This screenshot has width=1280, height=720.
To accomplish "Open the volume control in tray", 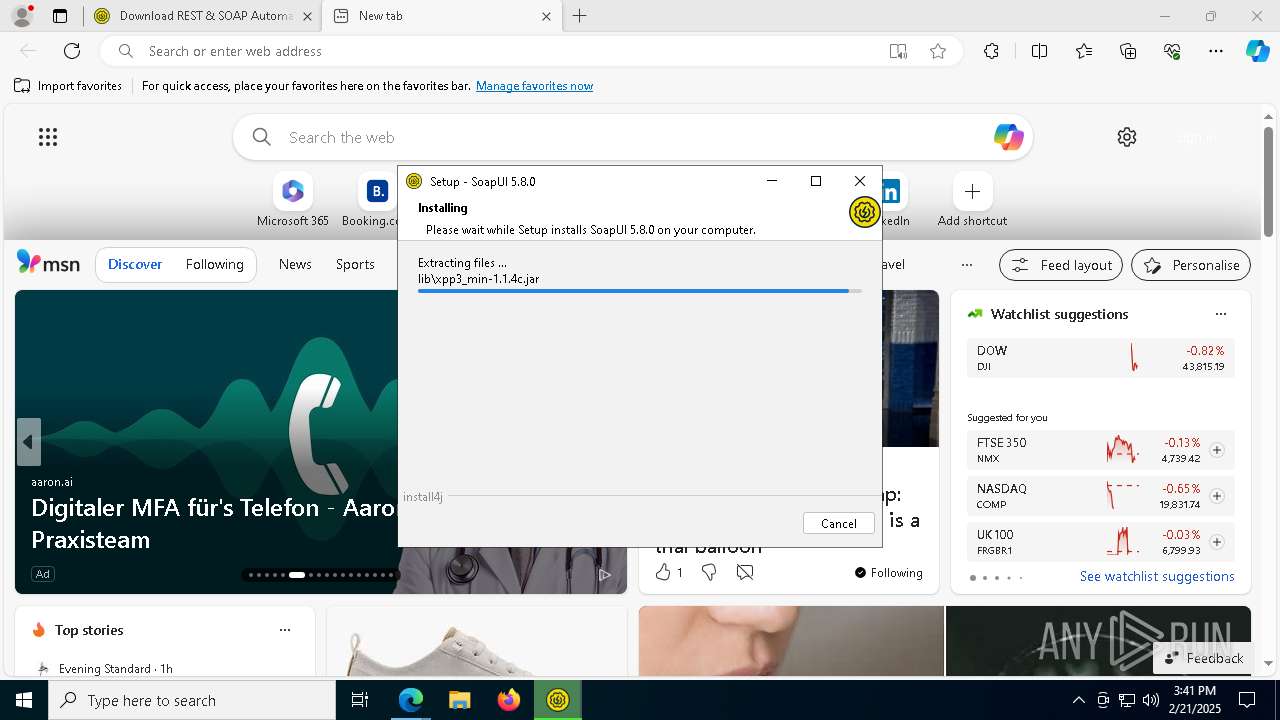I will [1151, 700].
